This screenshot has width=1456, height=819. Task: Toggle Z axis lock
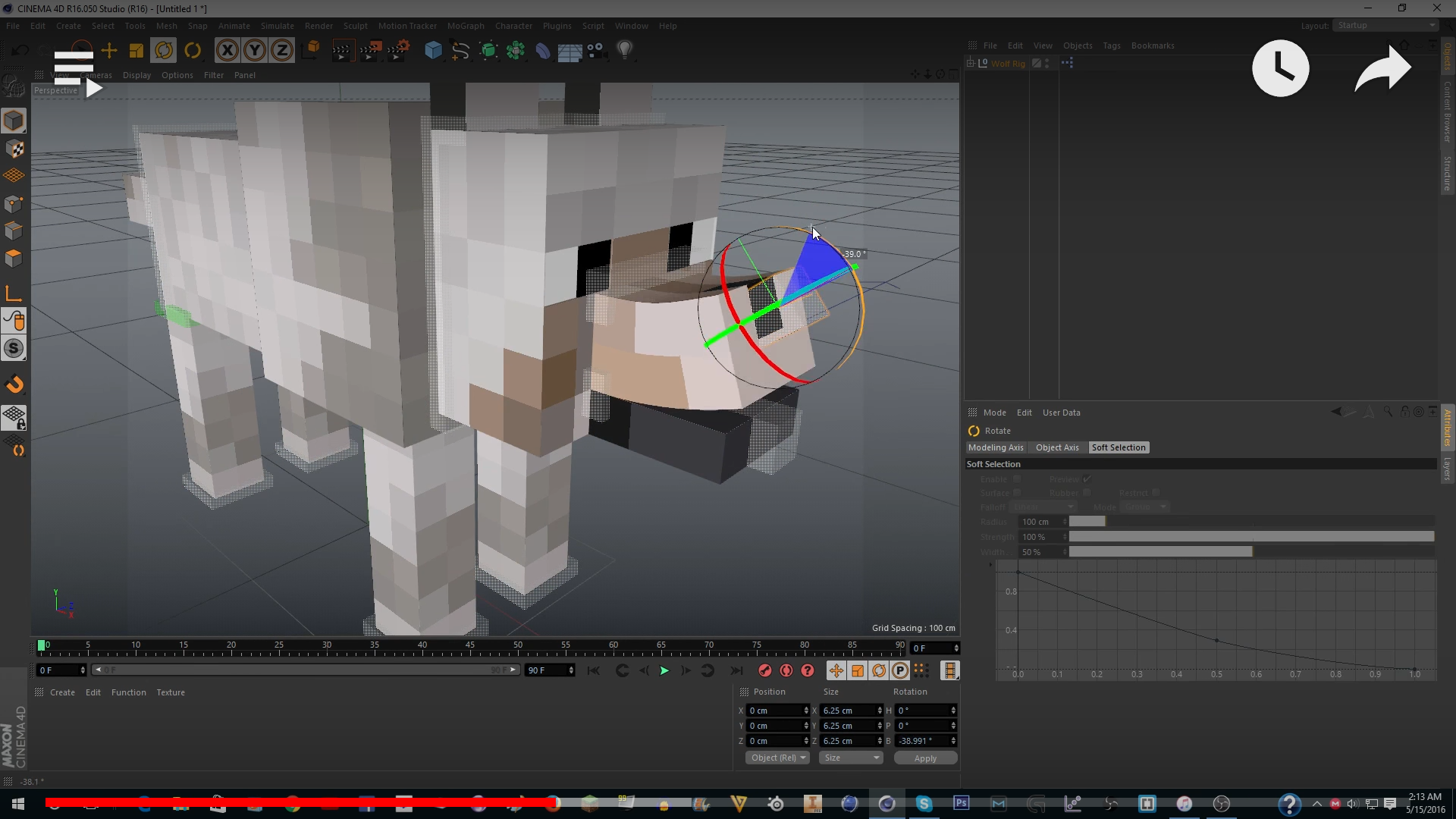(282, 51)
